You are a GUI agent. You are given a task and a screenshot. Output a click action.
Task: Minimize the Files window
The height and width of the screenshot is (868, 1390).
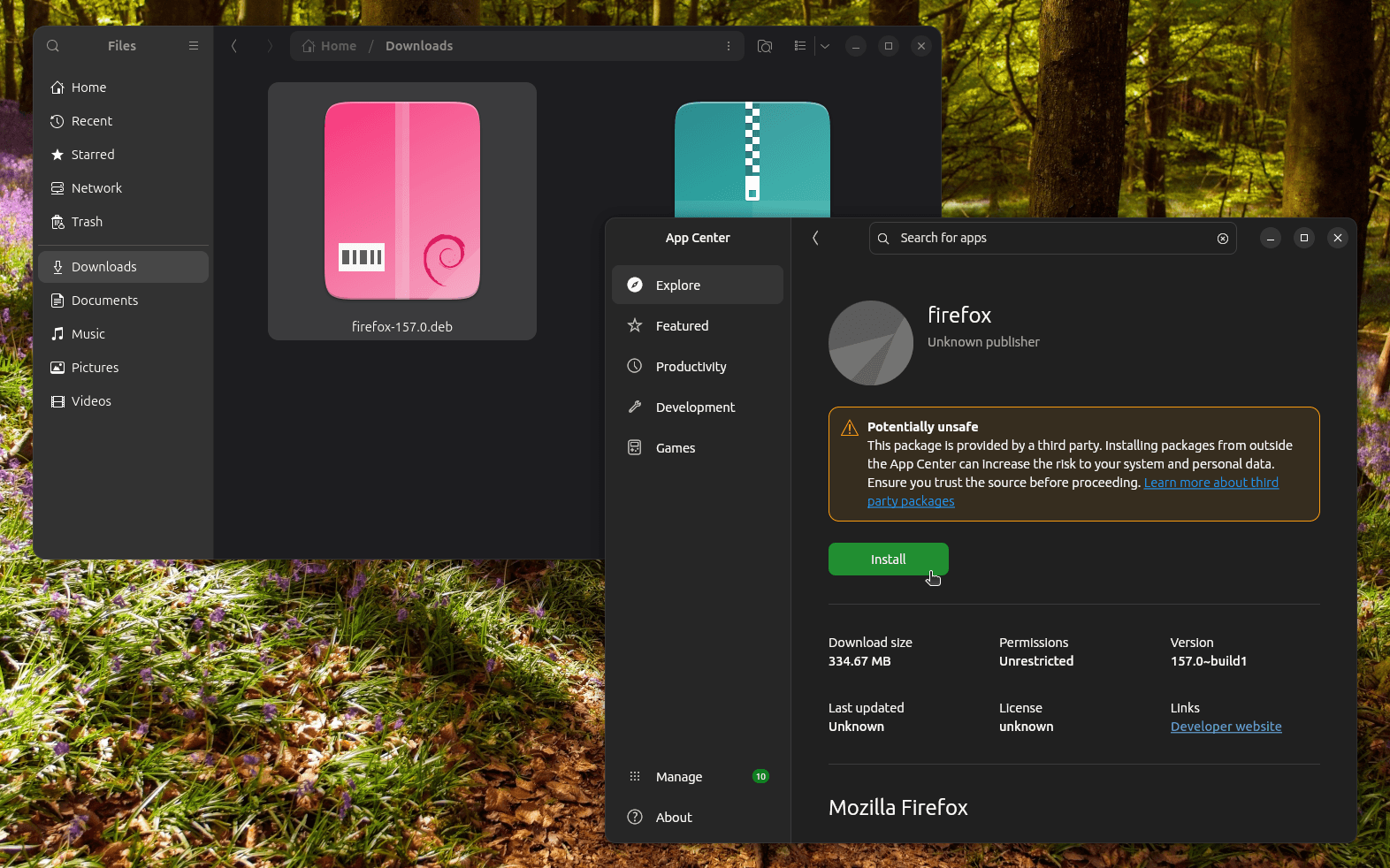click(856, 46)
